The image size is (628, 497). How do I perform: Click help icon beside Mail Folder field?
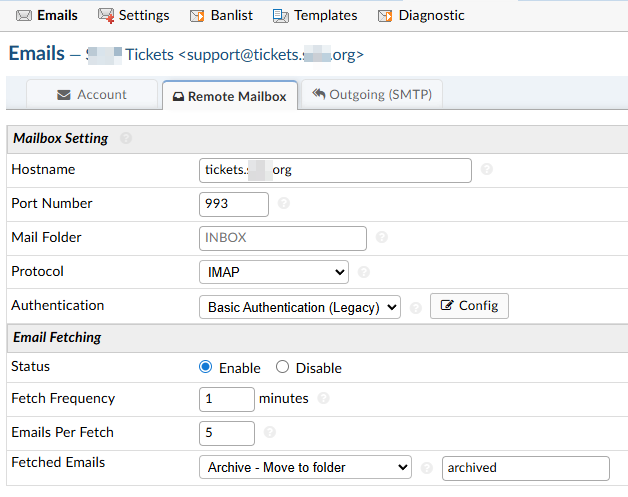(382, 238)
